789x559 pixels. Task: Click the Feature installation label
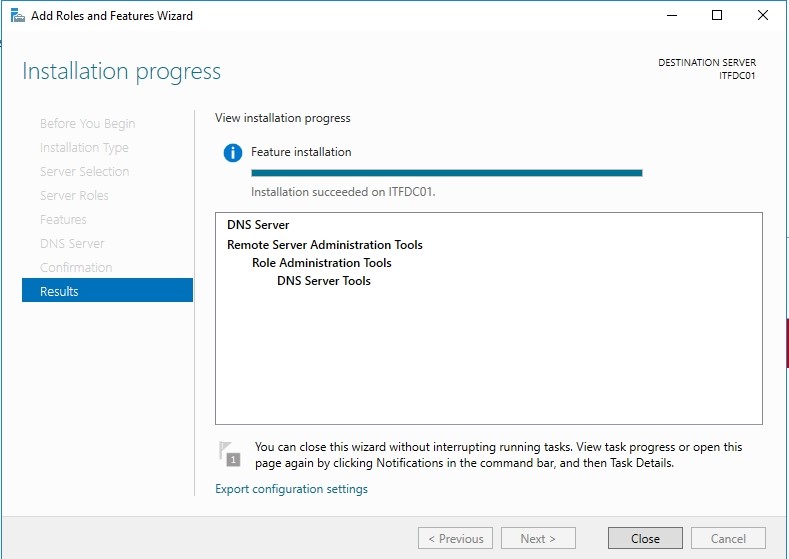(301, 152)
